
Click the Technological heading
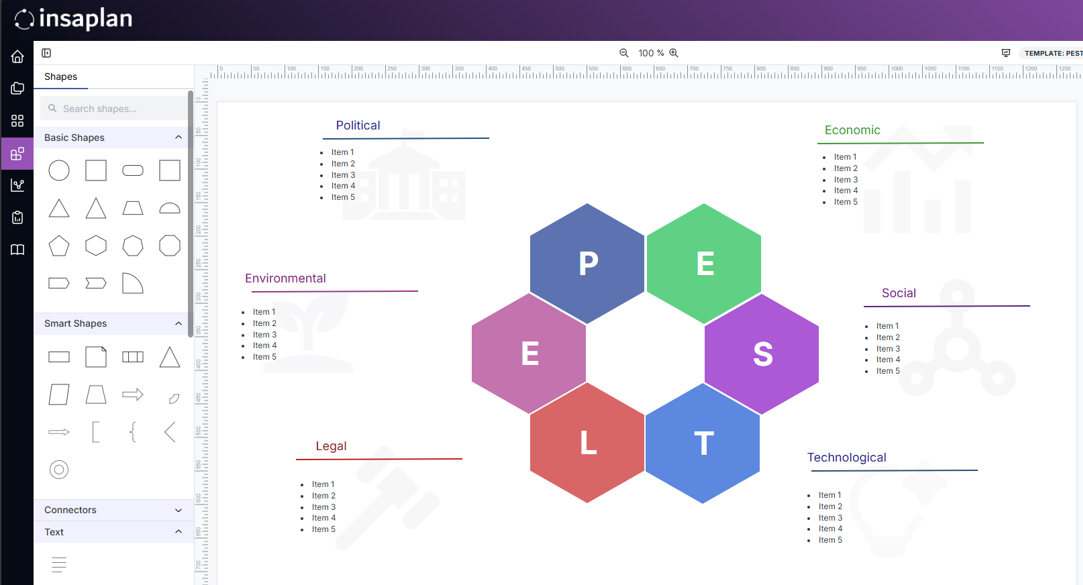[847, 457]
